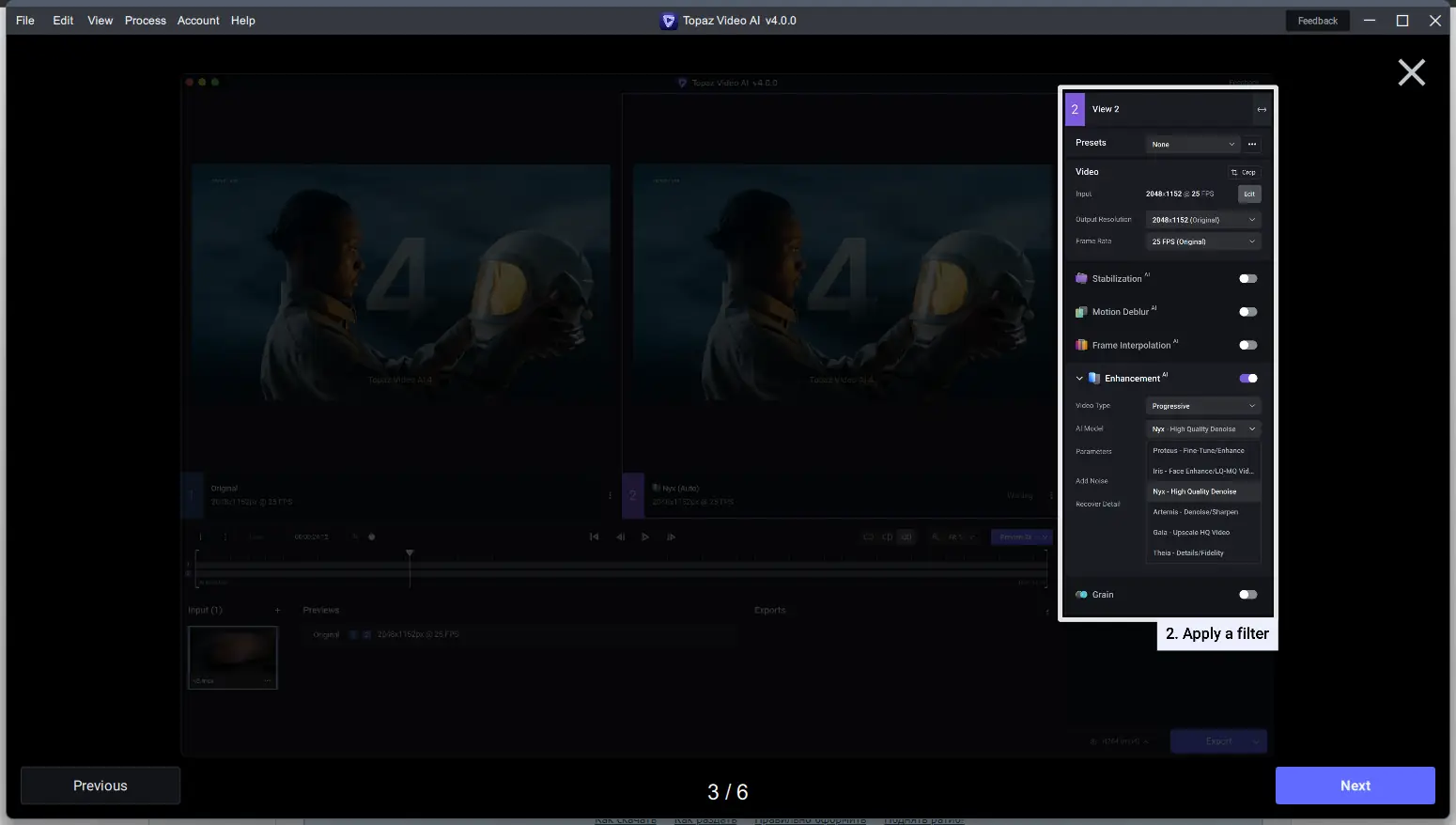
Task: Click the Edit button beside Input resolution
Action: point(1249,195)
